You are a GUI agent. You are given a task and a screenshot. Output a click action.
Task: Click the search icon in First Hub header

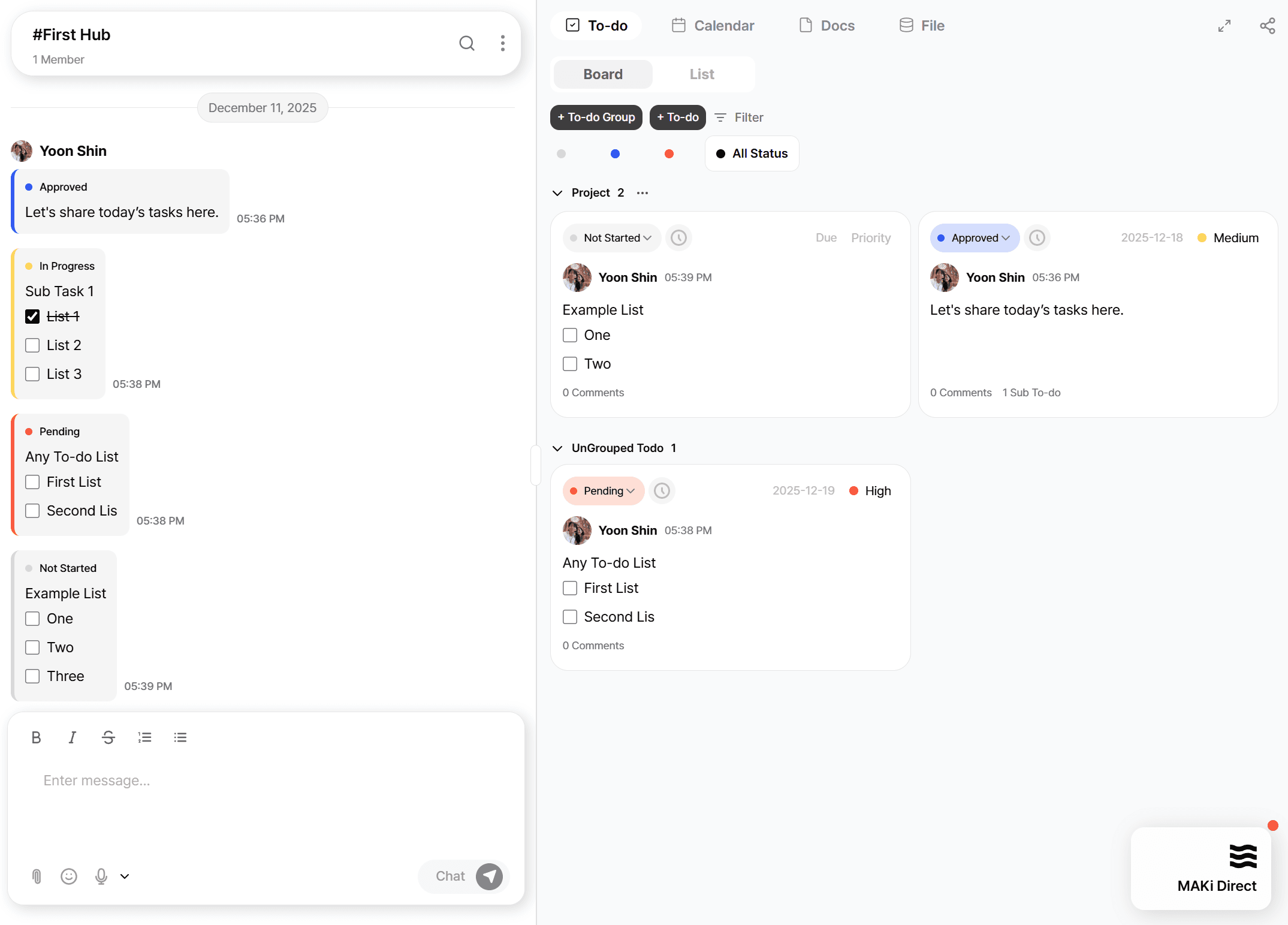pos(466,43)
